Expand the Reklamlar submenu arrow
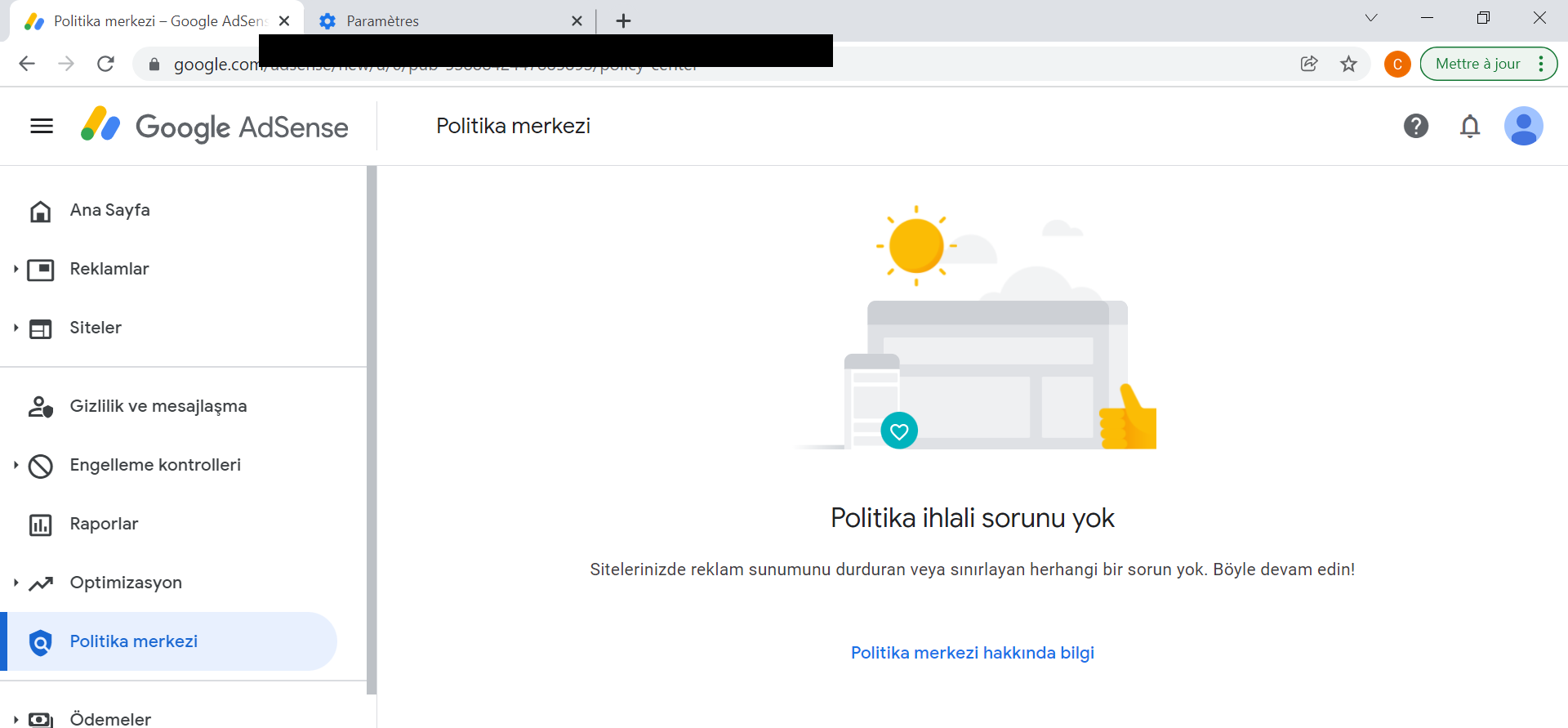The image size is (1568, 728). [x=16, y=269]
